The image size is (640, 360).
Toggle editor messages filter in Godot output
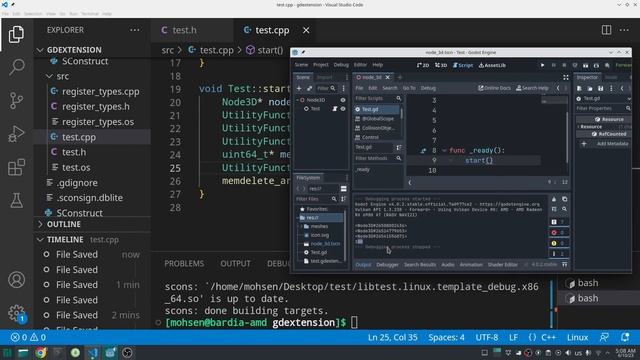pos(558,254)
